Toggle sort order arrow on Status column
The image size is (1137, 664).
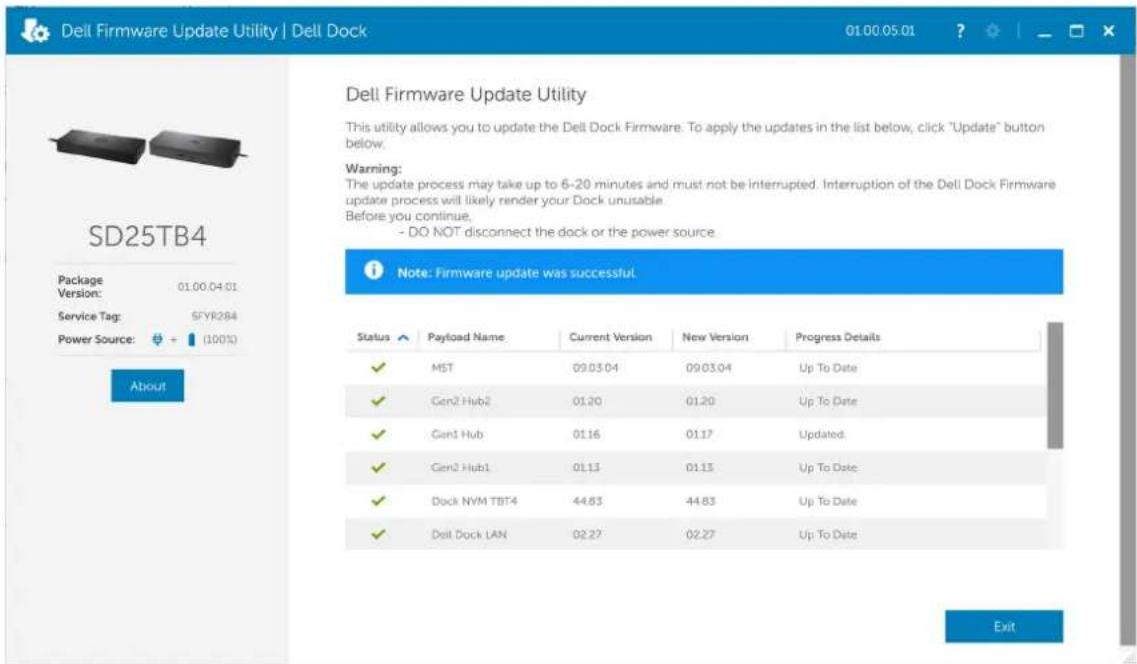coord(404,337)
